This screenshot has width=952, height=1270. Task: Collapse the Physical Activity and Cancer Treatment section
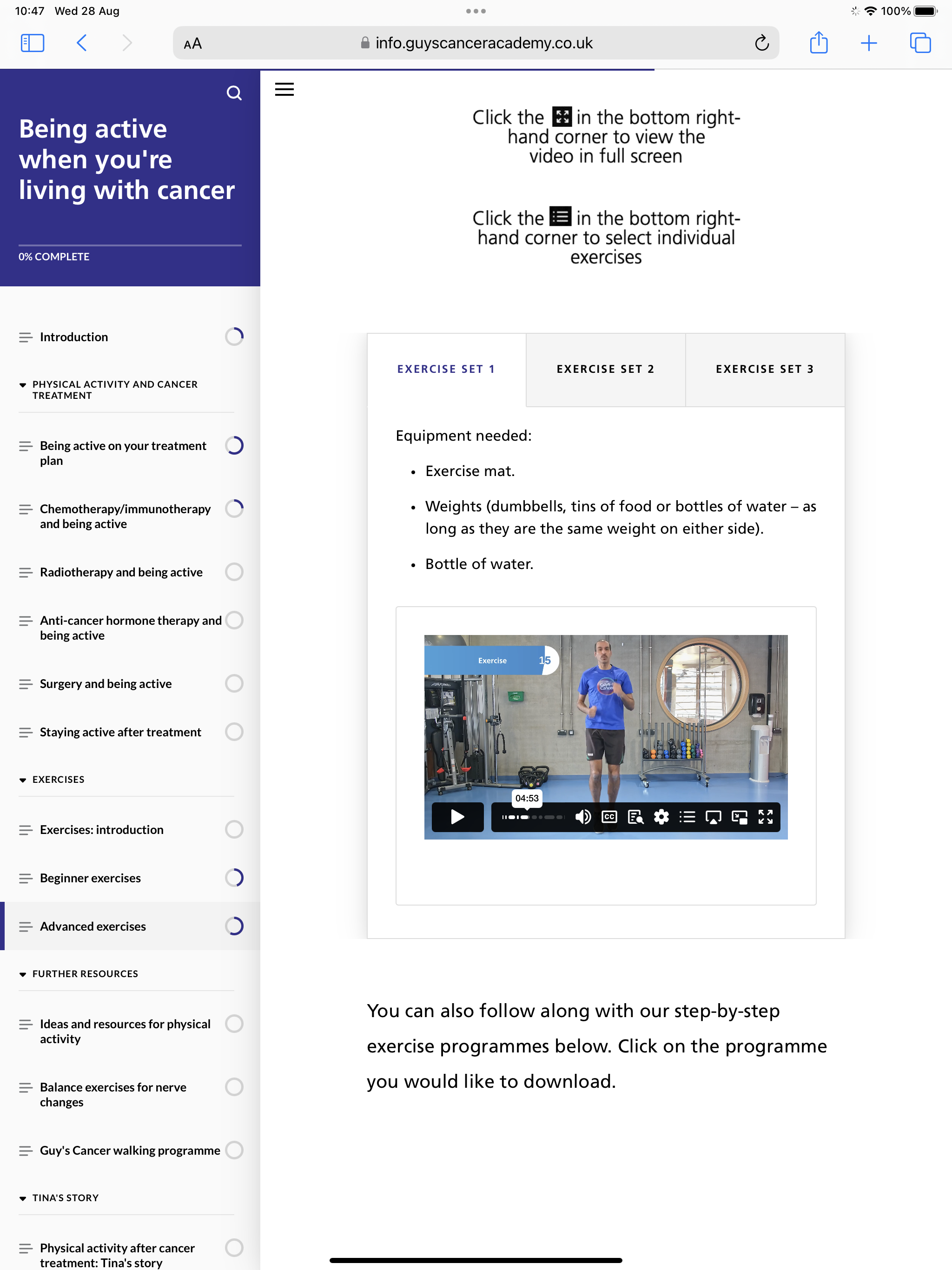[x=23, y=385]
